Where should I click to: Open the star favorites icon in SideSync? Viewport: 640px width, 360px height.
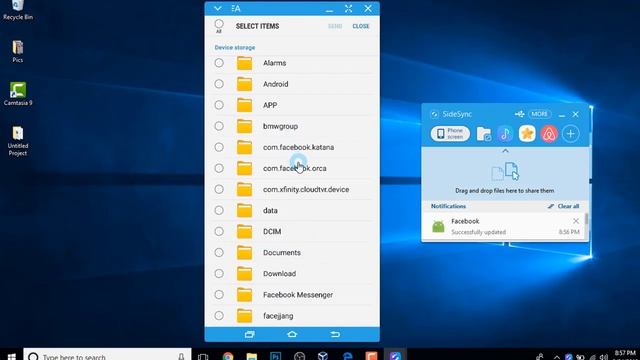pyautogui.click(x=527, y=133)
